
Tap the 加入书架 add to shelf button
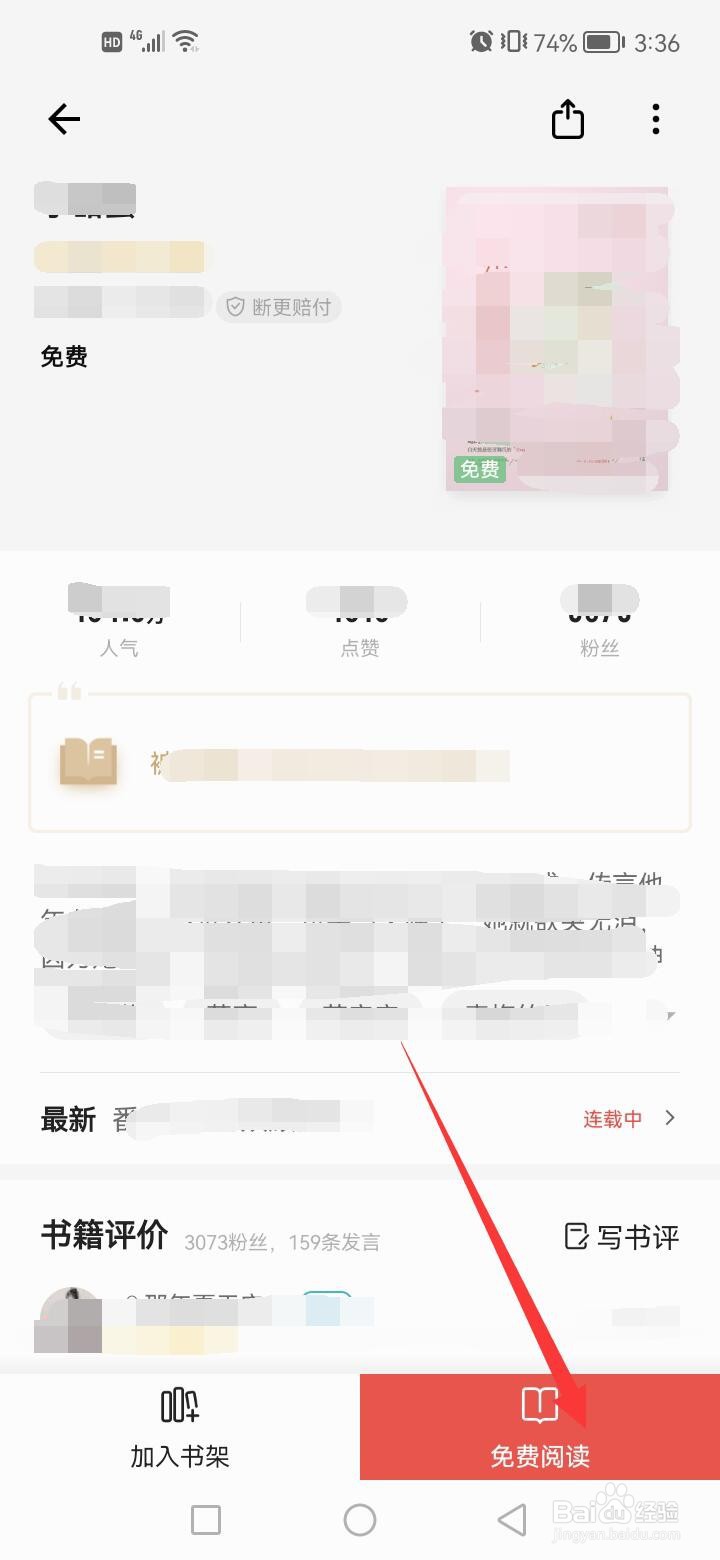click(x=180, y=1427)
